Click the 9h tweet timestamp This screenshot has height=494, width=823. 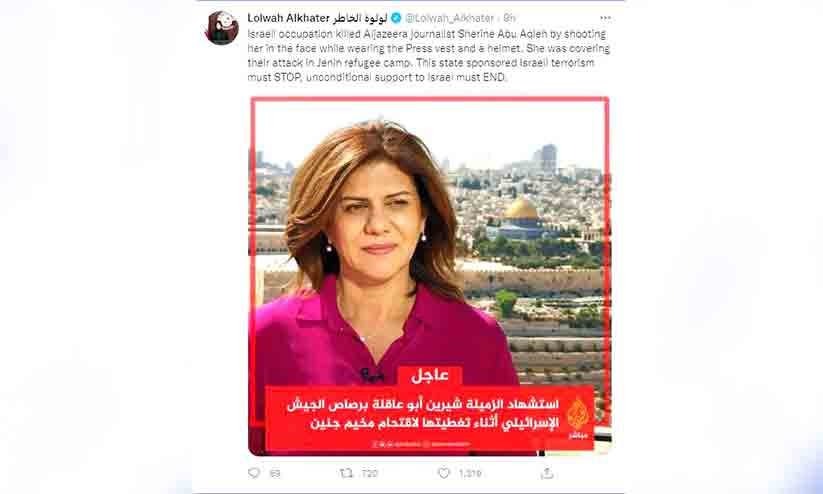click(509, 18)
